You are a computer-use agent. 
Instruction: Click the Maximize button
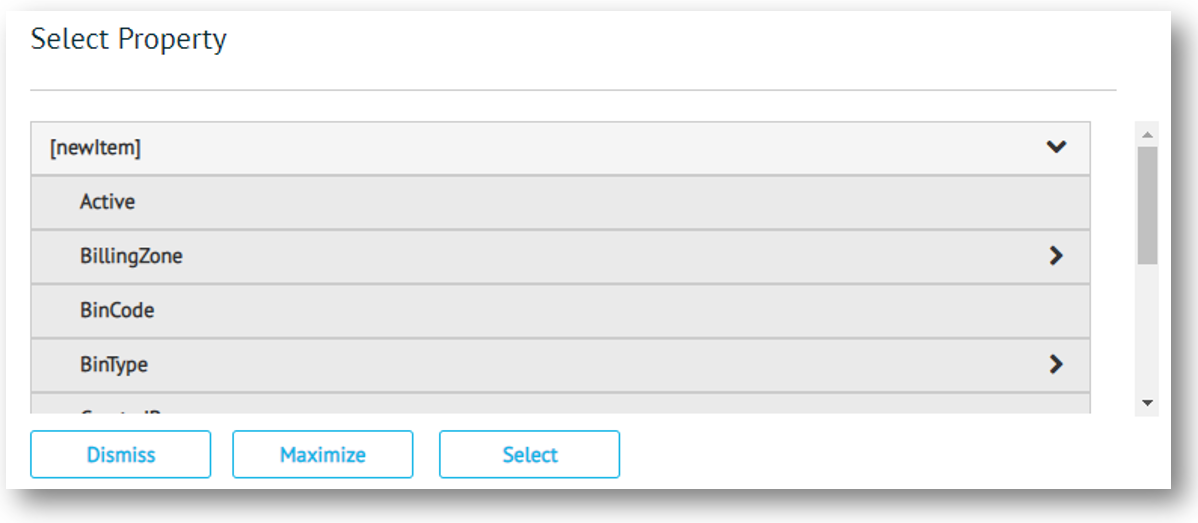pyautogui.click(x=322, y=455)
